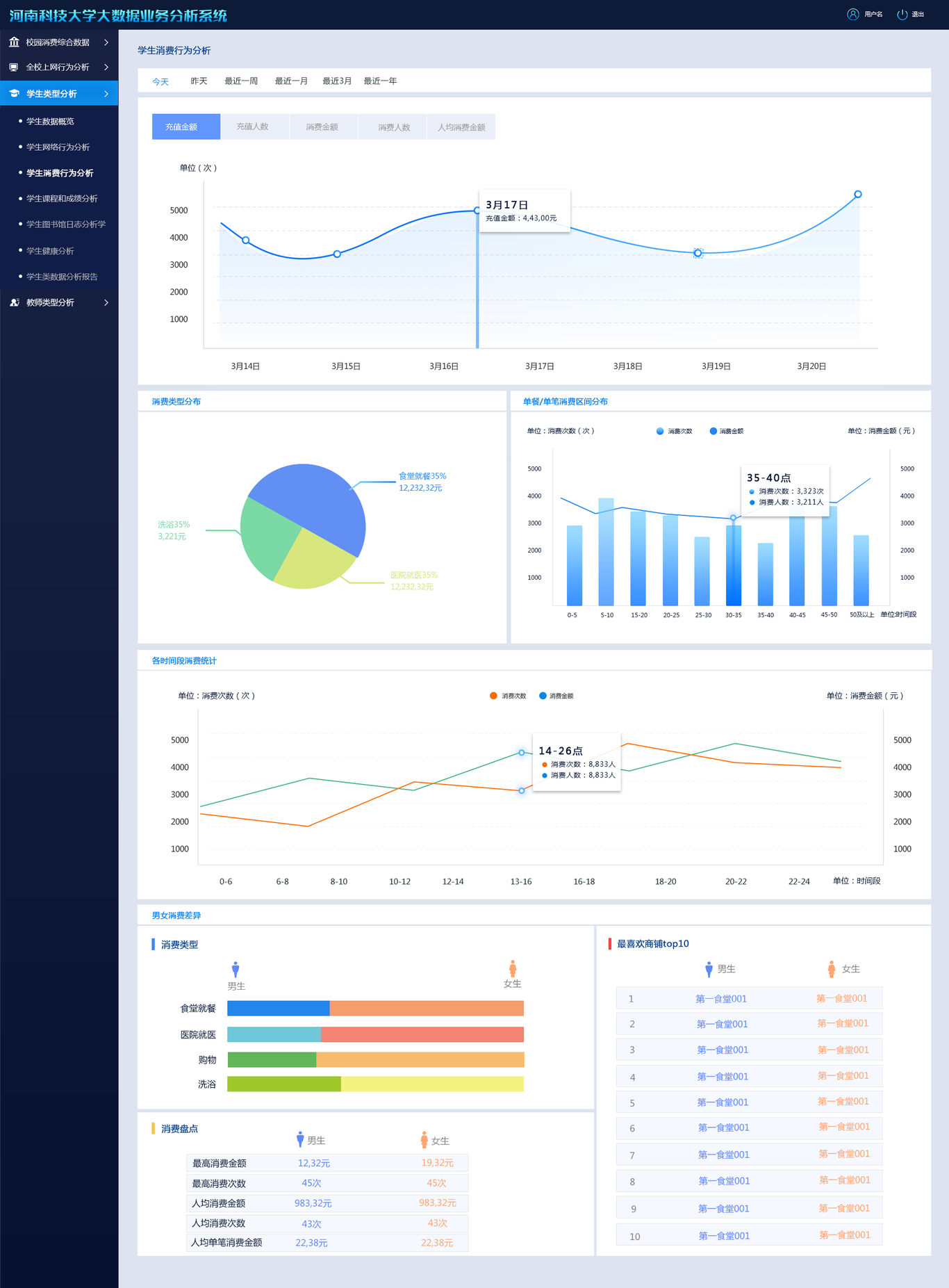The height and width of the screenshot is (1288, 949).
Task: Click the 50及以上 bar in range chart
Action: pyautogui.click(x=861, y=570)
